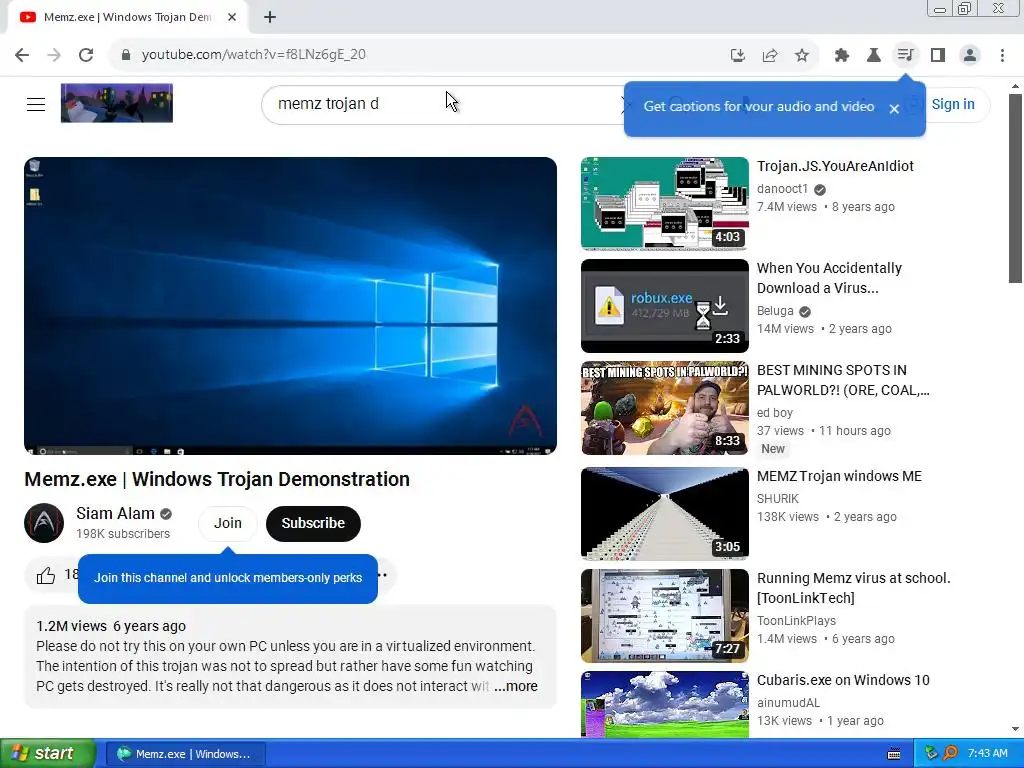Image resolution: width=1024 pixels, height=768 pixels.
Task: Open Cubaris.exe on Windows 10 thumbnail
Action: (x=665, y=704)
